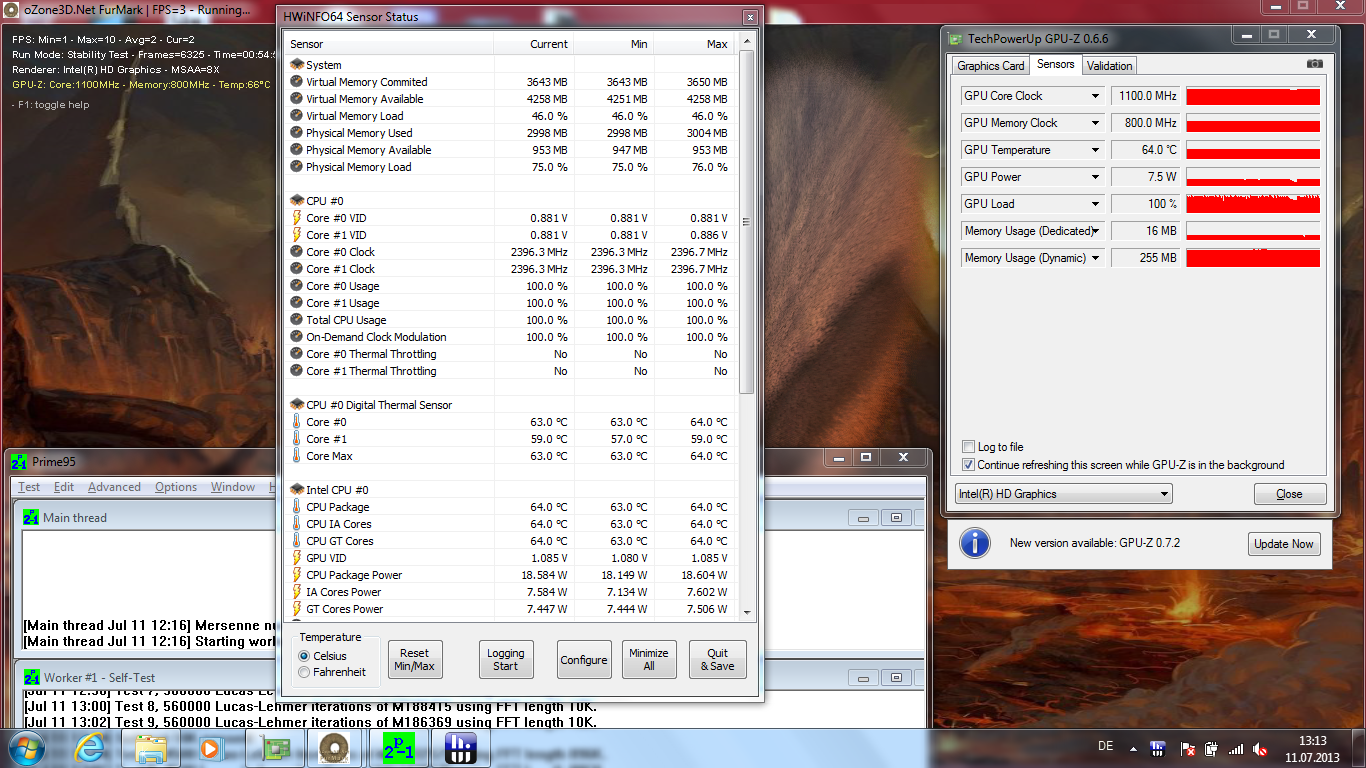Open the network signal icon in the tray

tap(1236, 748)
